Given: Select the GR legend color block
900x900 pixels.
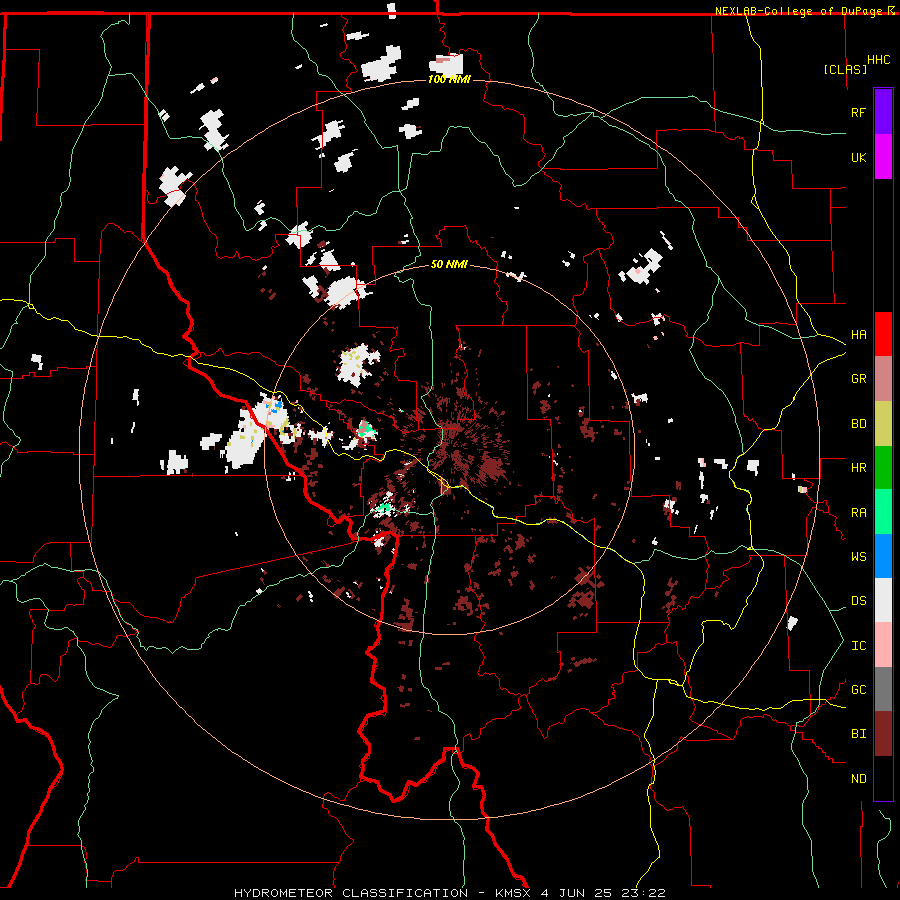Looking at the screenshot, I should point(883,379).
